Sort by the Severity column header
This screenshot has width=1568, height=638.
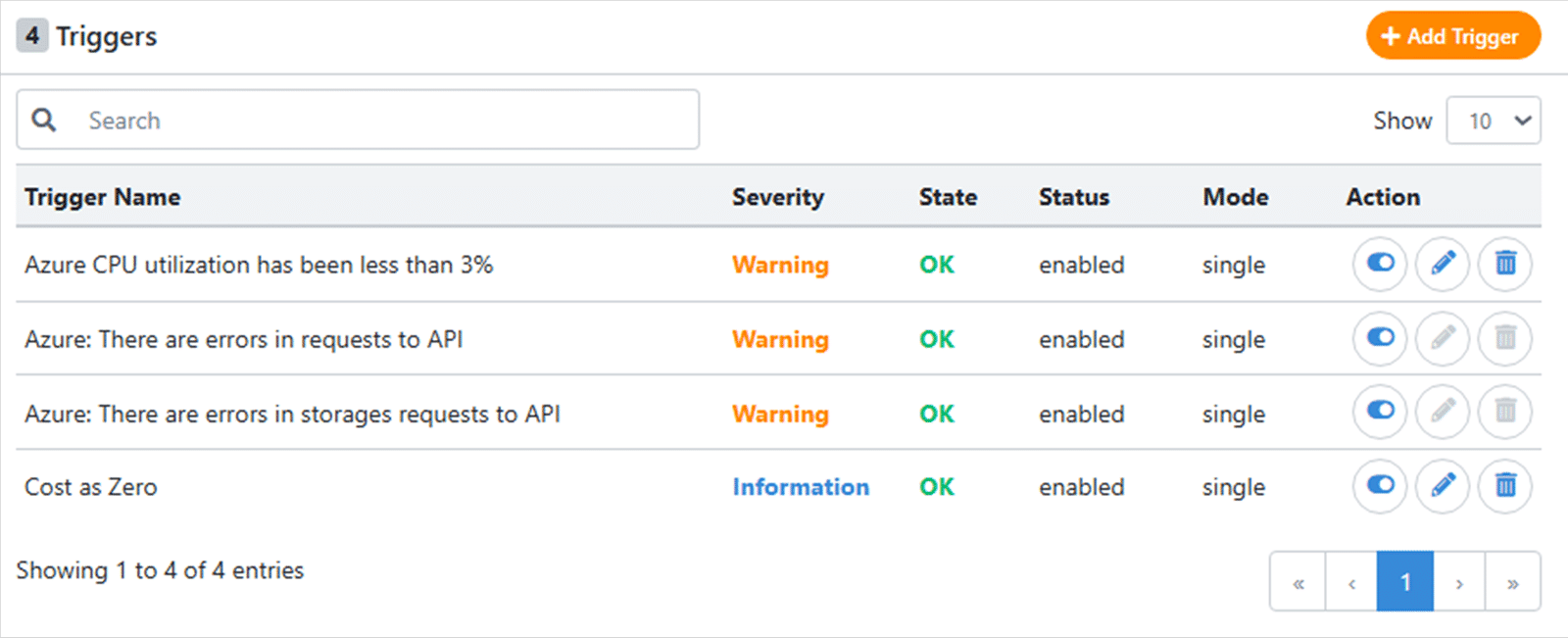(778, 197)
